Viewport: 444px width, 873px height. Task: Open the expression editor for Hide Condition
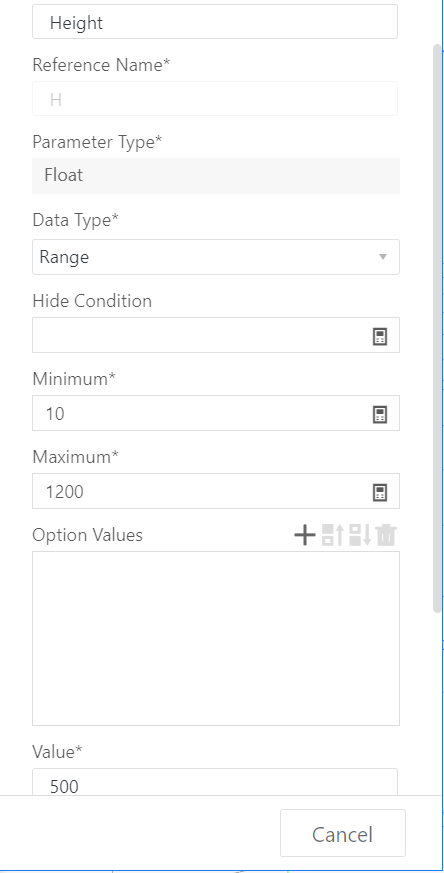[379, 336]
